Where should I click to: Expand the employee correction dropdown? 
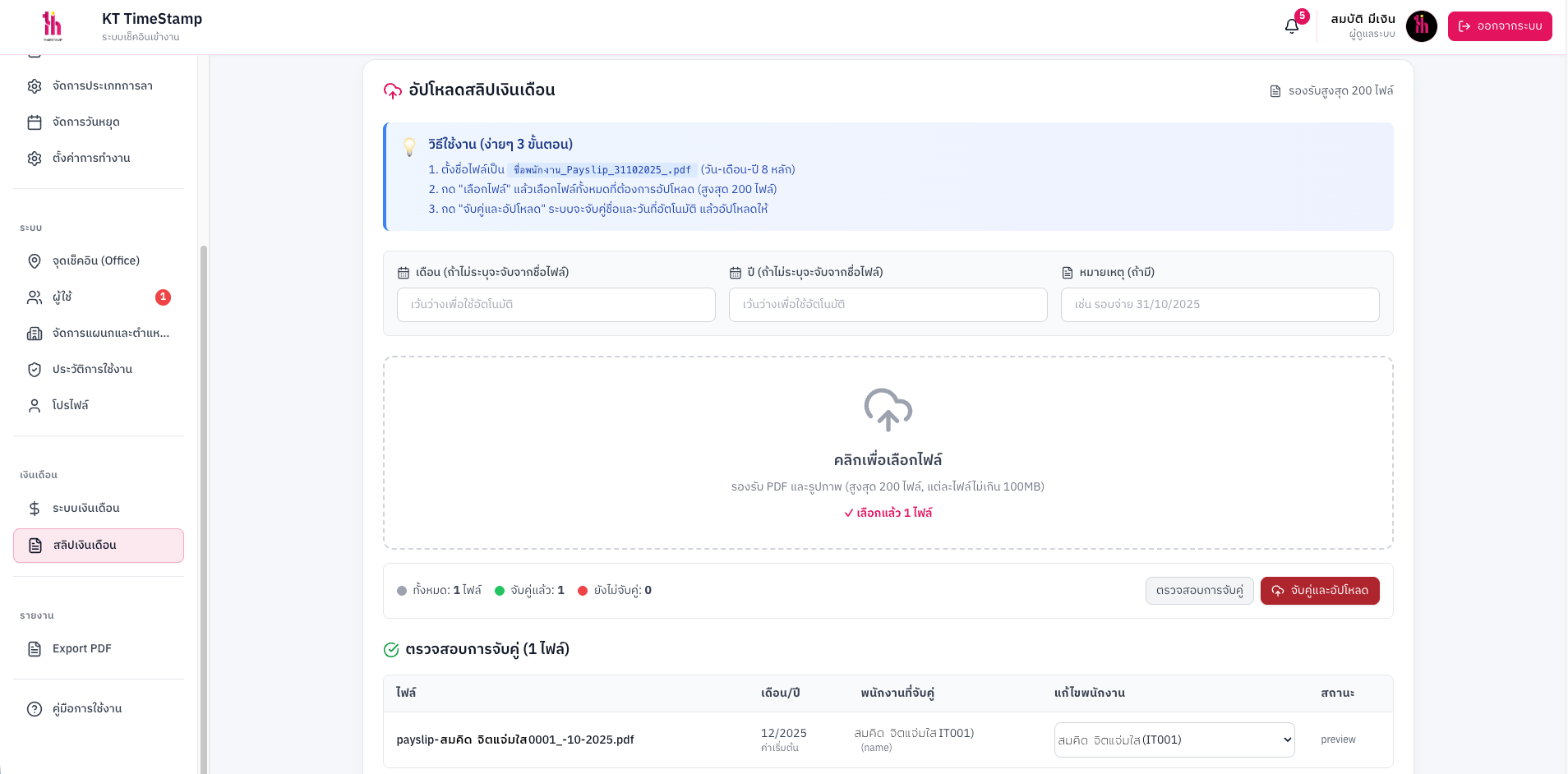coord(1174,740)
